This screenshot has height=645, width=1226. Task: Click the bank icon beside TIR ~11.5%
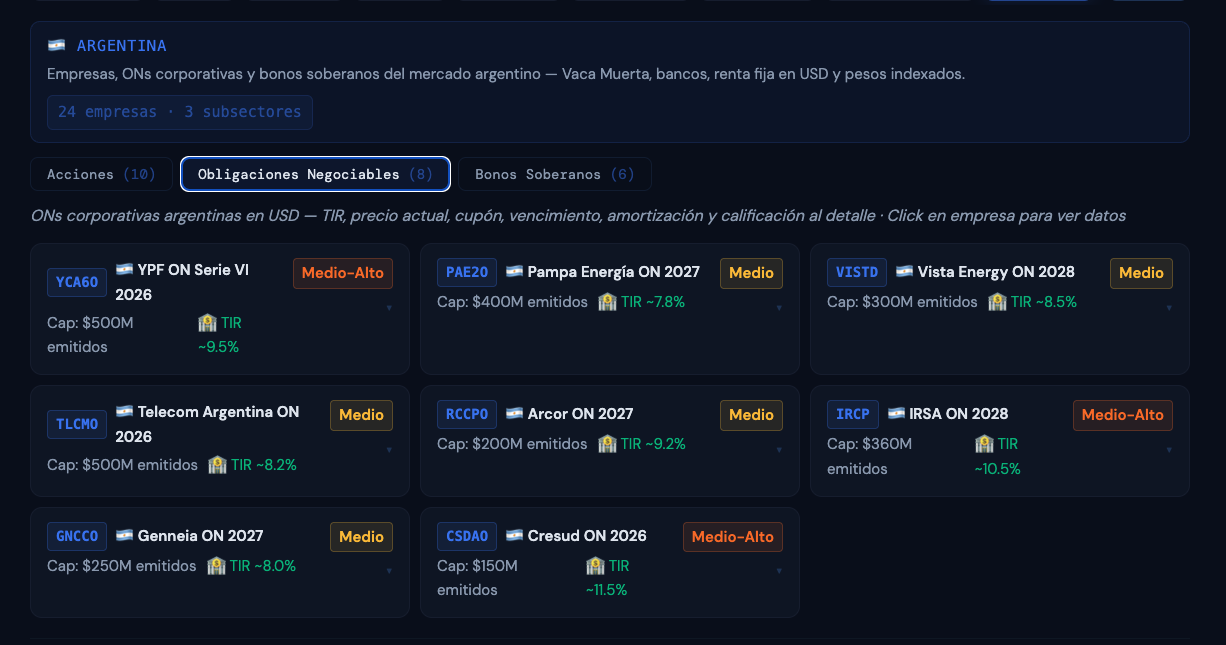pos(595,566)
